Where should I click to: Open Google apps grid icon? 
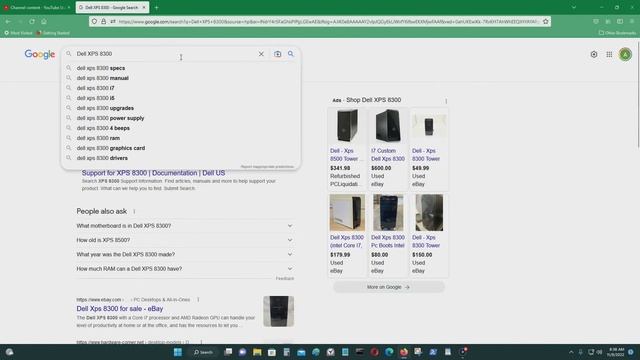point(609,54)
